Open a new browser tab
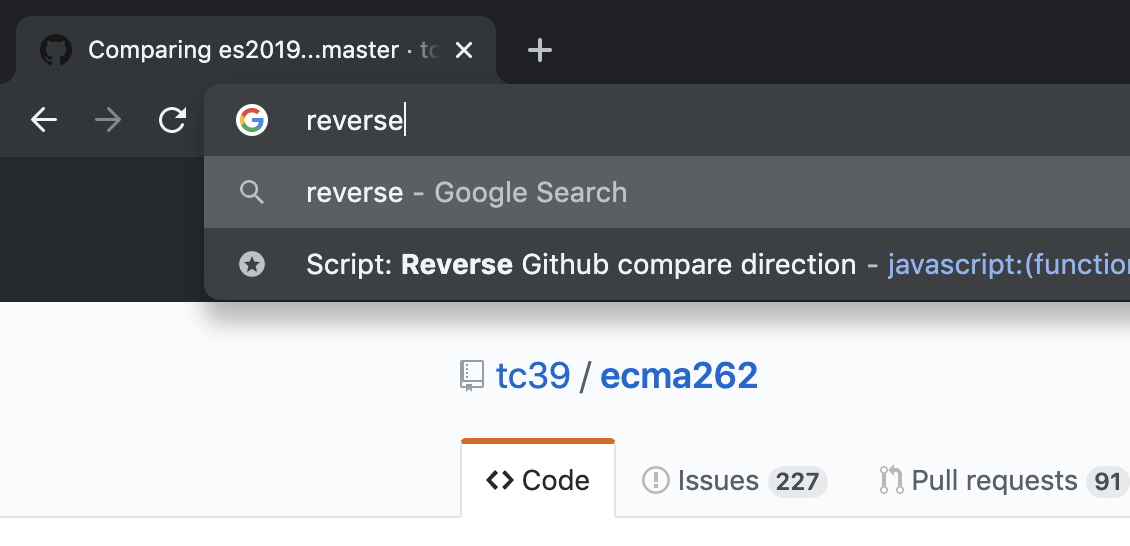1130x546 pixels. point(540,50)
